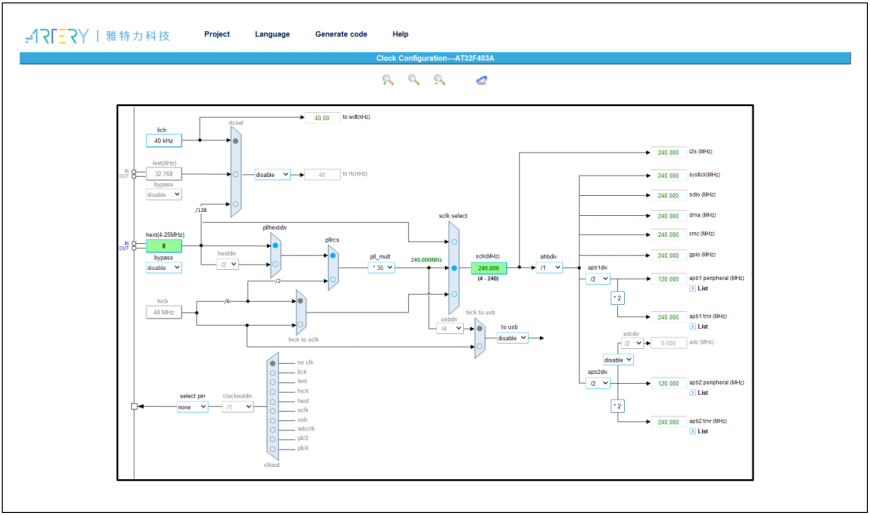This screenshot has height=515, width=870.
Task: Select the 'hext' clkout radio
Action: [272, 401]
